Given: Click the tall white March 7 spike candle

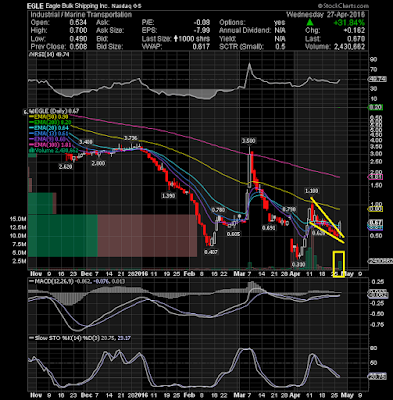Looking at the screenshot, I should tap(249, 167).
